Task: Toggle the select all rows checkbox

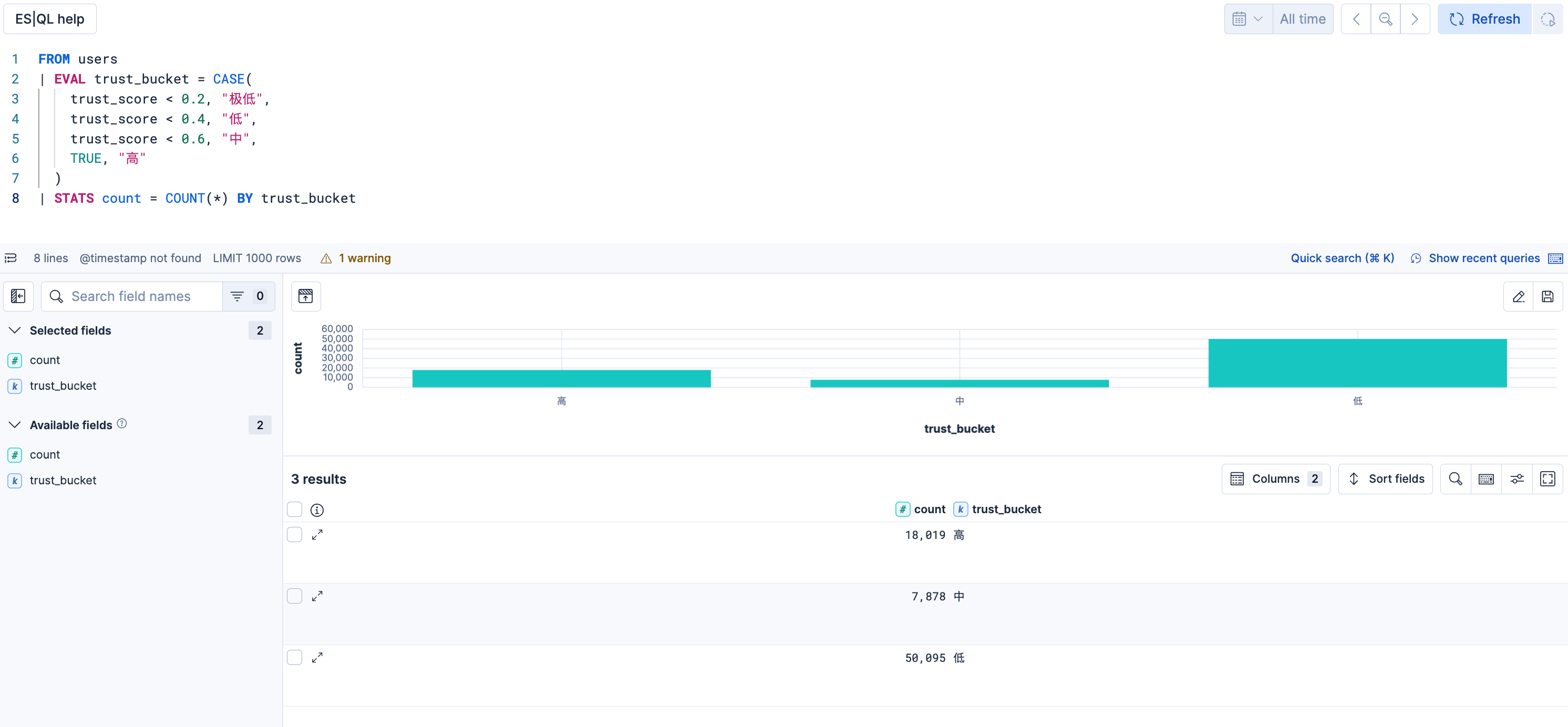Action: [295, 509]
